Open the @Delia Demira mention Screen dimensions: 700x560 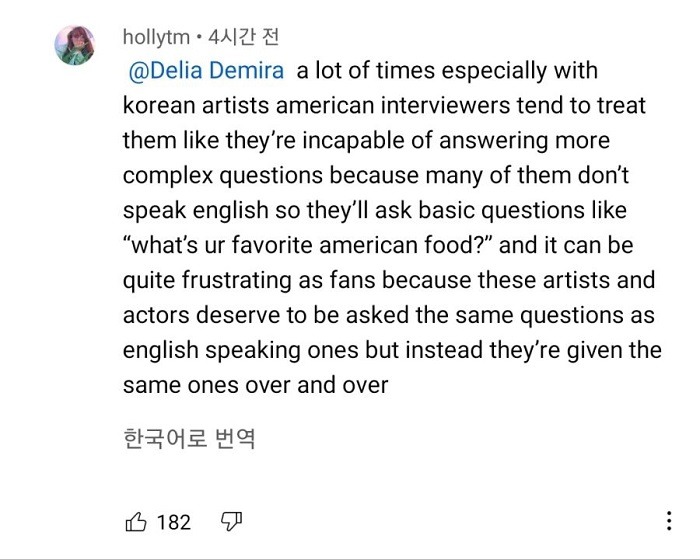click(206, 71)
